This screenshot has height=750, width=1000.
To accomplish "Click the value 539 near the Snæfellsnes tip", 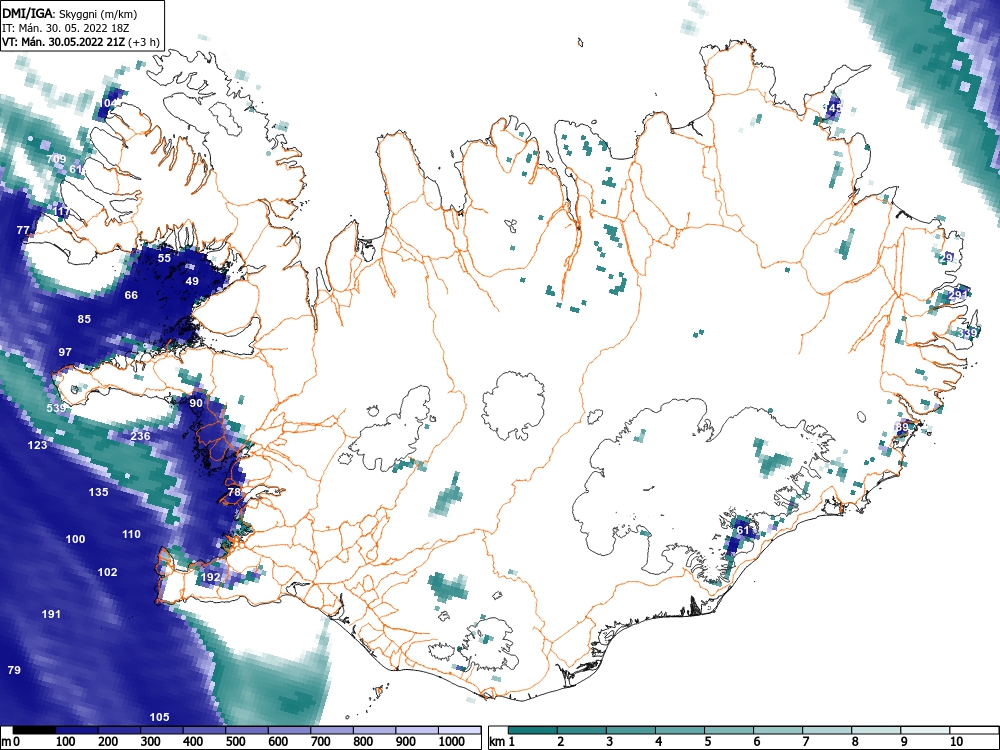I will (x=56, y=408).
